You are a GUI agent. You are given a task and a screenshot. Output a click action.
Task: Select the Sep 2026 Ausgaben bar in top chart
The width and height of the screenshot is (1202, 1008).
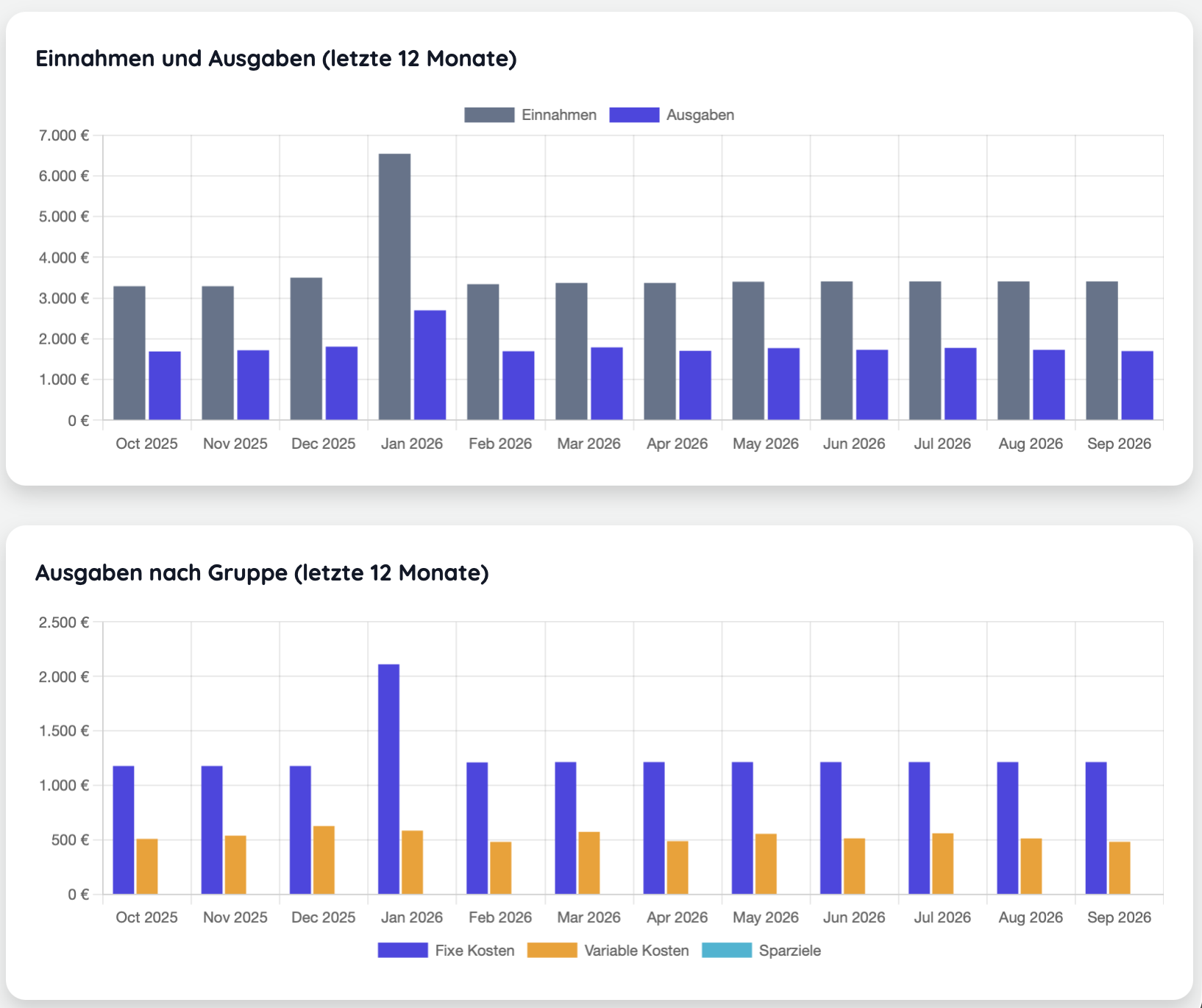coord(1137,386)
